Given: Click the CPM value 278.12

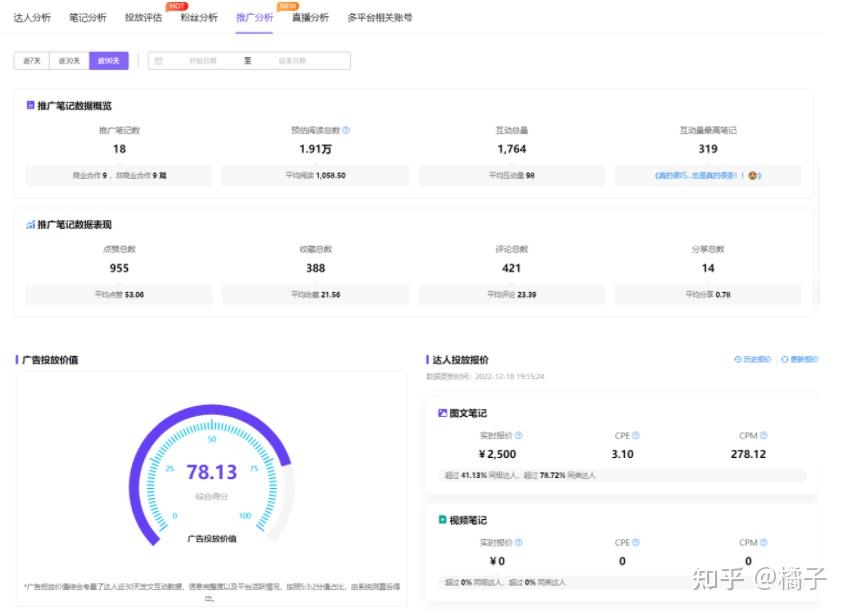Looking at the screenshot, I should [x=748, y=454].
